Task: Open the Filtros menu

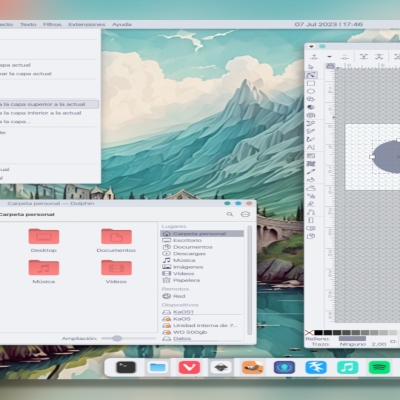Action: tap(52, 24)
